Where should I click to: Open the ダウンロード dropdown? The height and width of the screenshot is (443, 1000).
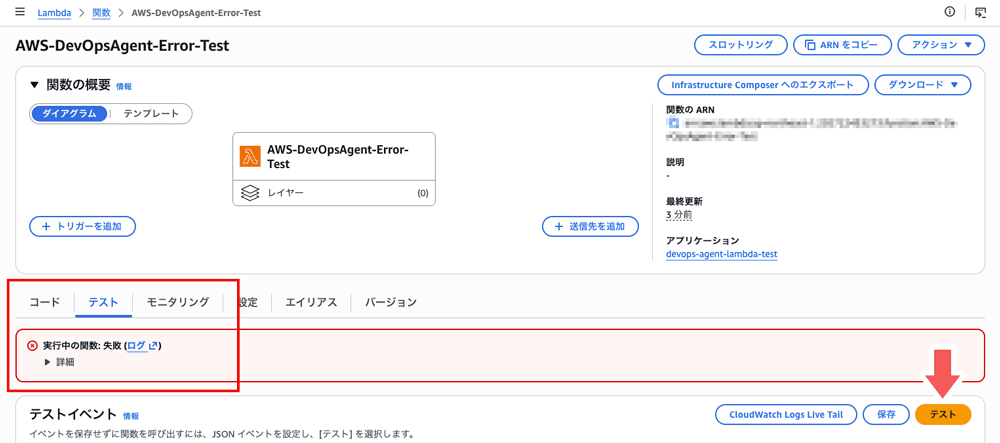922,85
